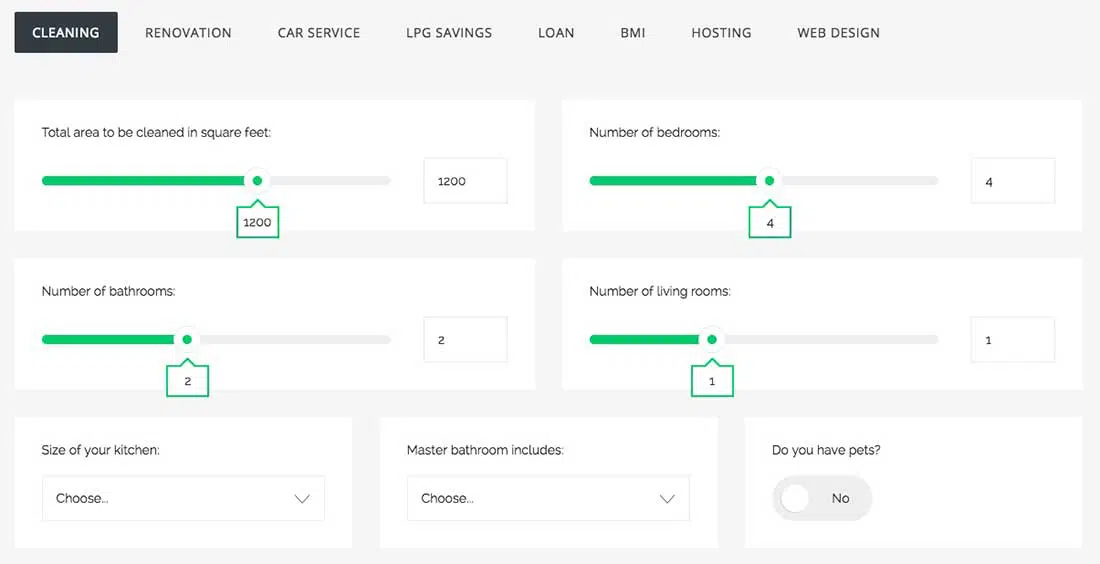This screenshot has width=1100, height=564.
Task: Switch to the Renovation tab
Action: (188, 32)
